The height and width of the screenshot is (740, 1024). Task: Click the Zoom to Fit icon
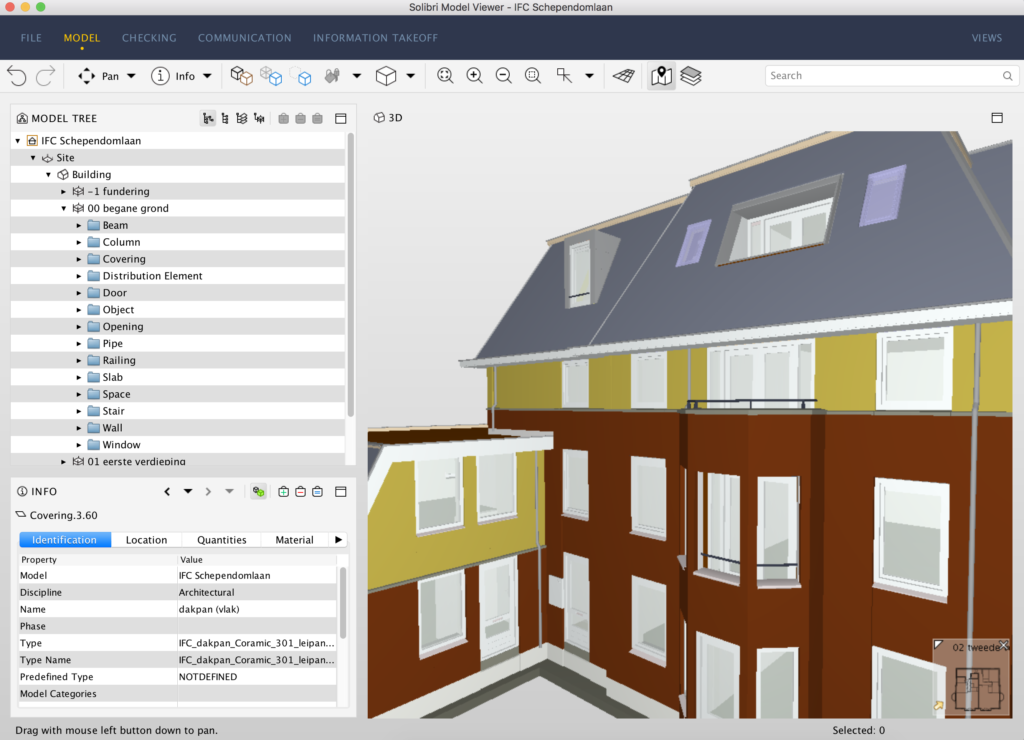click(x=444, y=75)
